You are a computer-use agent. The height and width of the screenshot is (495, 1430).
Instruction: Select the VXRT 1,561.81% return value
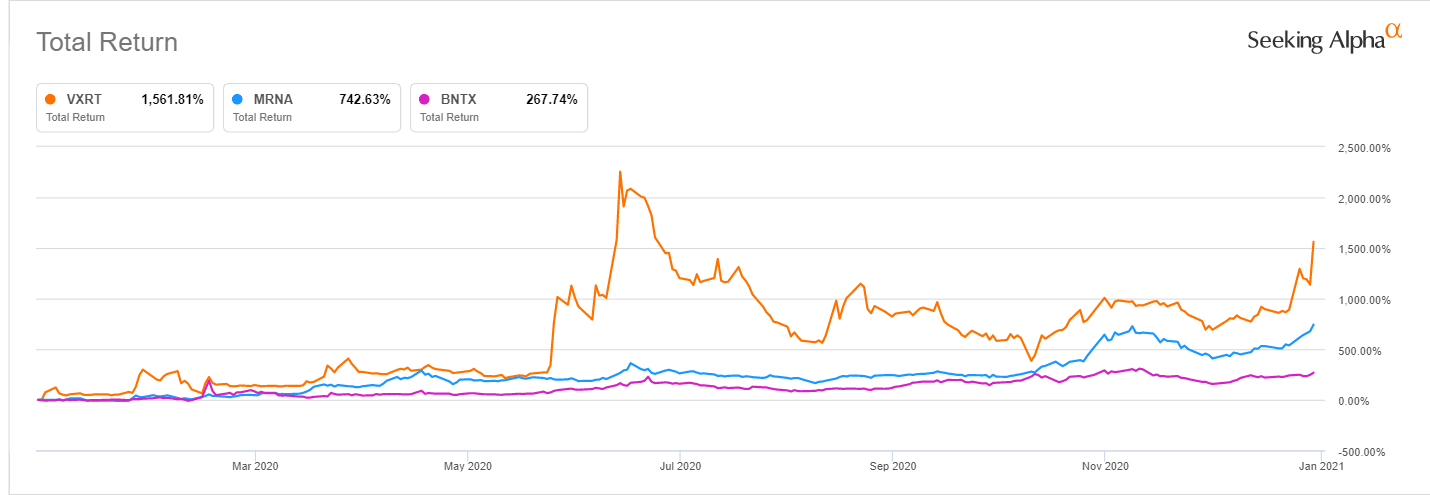(172, 99)
